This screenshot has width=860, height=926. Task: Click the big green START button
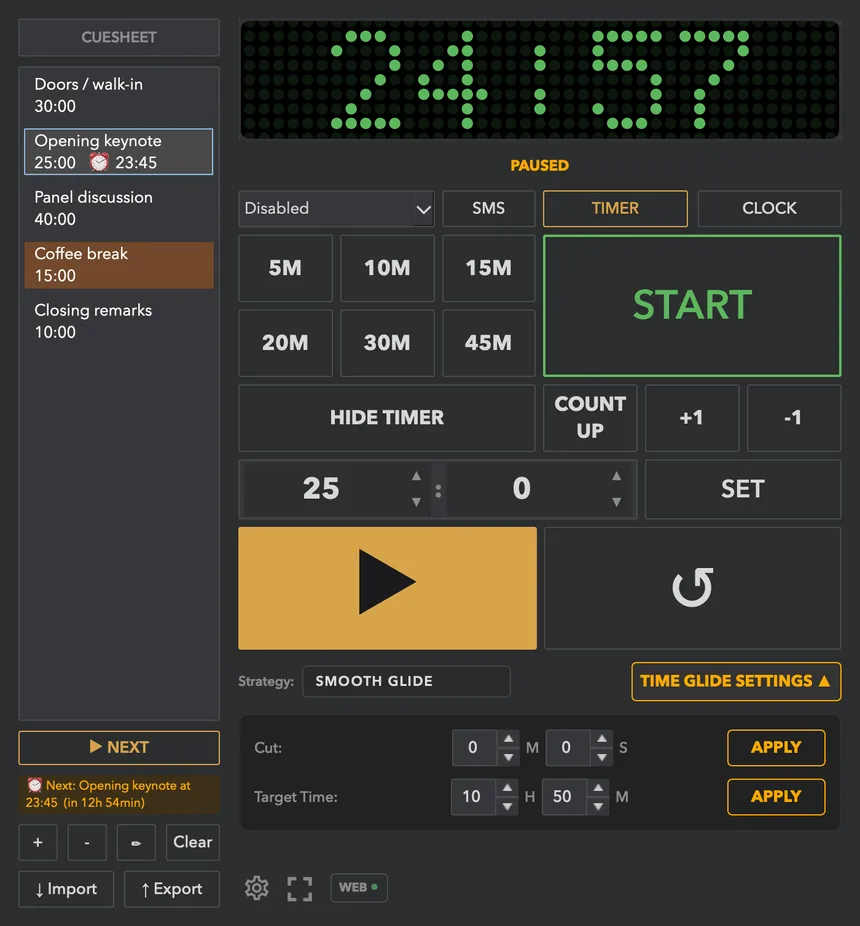692,306
